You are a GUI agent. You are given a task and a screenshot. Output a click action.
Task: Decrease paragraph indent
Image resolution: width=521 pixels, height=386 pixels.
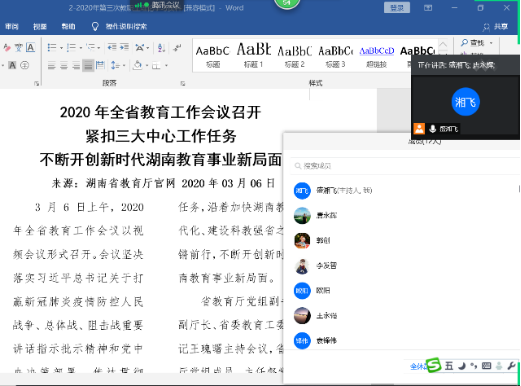[x=112, y=48]
